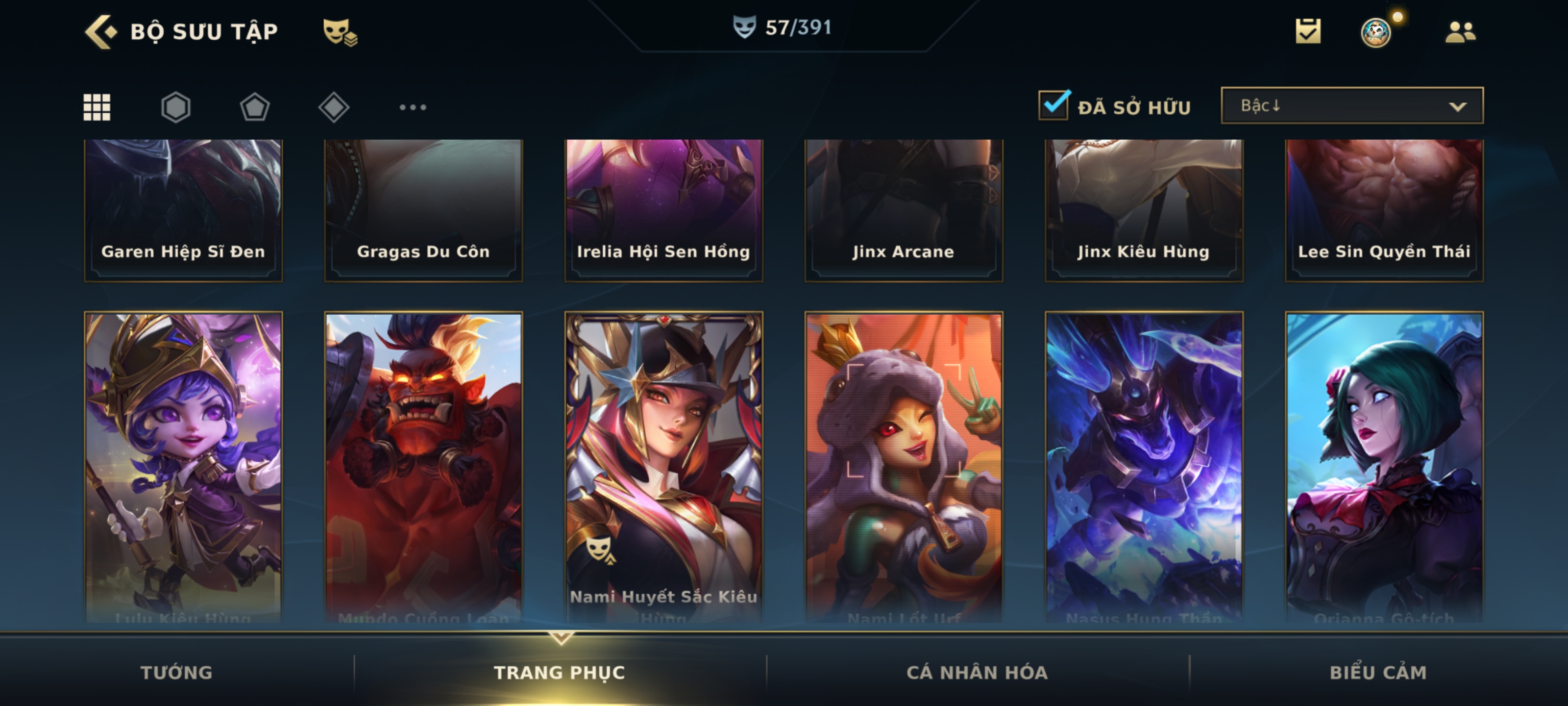Open the friends list icon

click(1460, 32)
